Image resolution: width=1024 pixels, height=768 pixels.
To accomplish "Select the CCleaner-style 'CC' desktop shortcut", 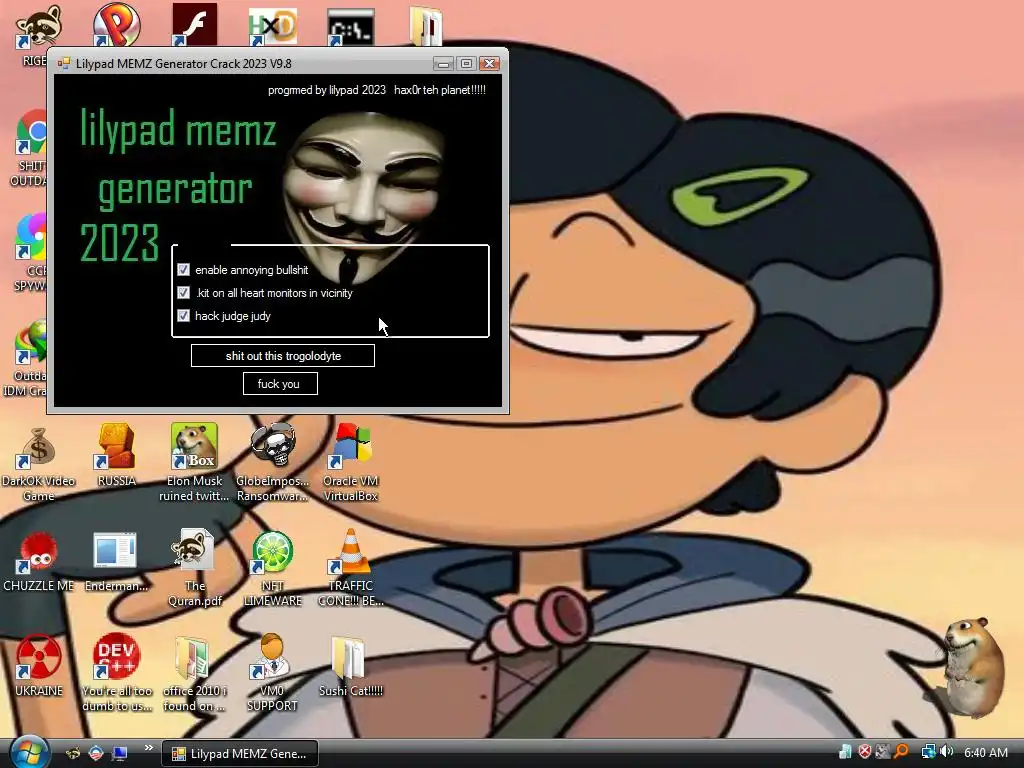I will [31, 237].
